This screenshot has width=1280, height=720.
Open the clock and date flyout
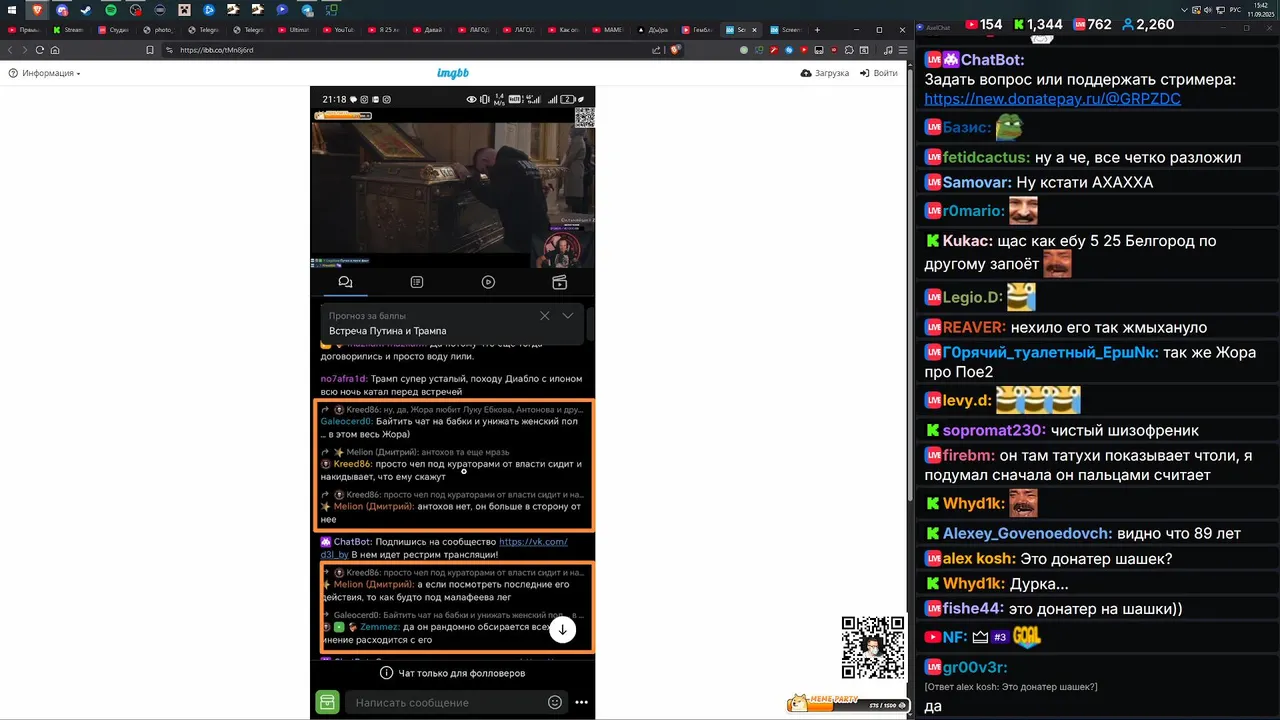1263,10
